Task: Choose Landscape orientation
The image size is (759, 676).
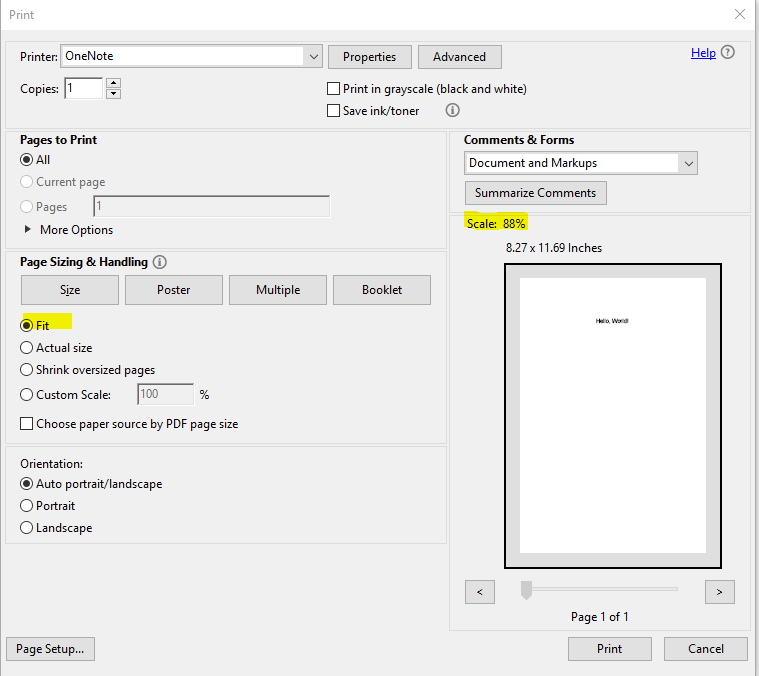Action: point(27,527)
